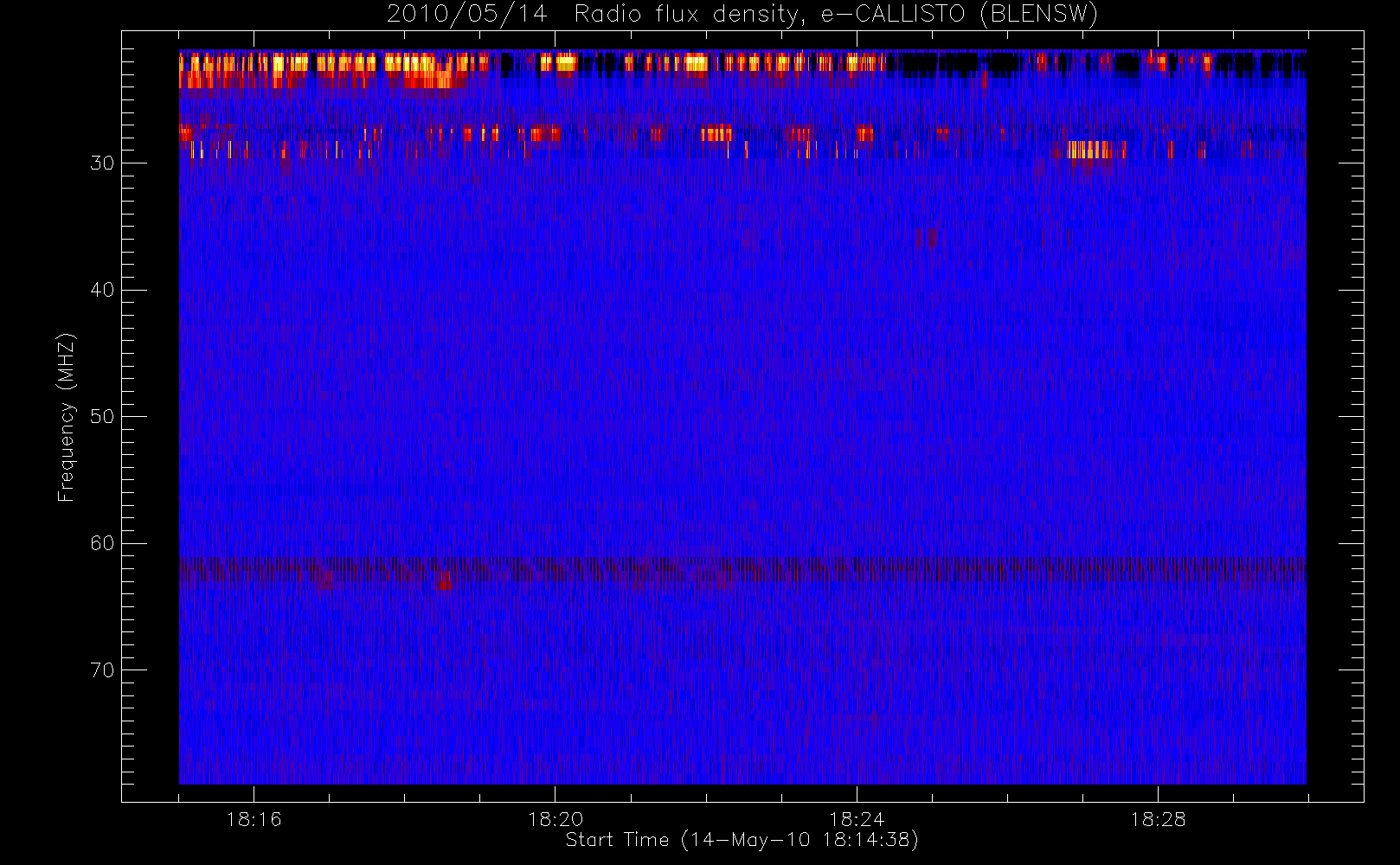Click the 40 frequency tick label
The height and width of the screenshot is (865, 1400).
click(102, 290)
